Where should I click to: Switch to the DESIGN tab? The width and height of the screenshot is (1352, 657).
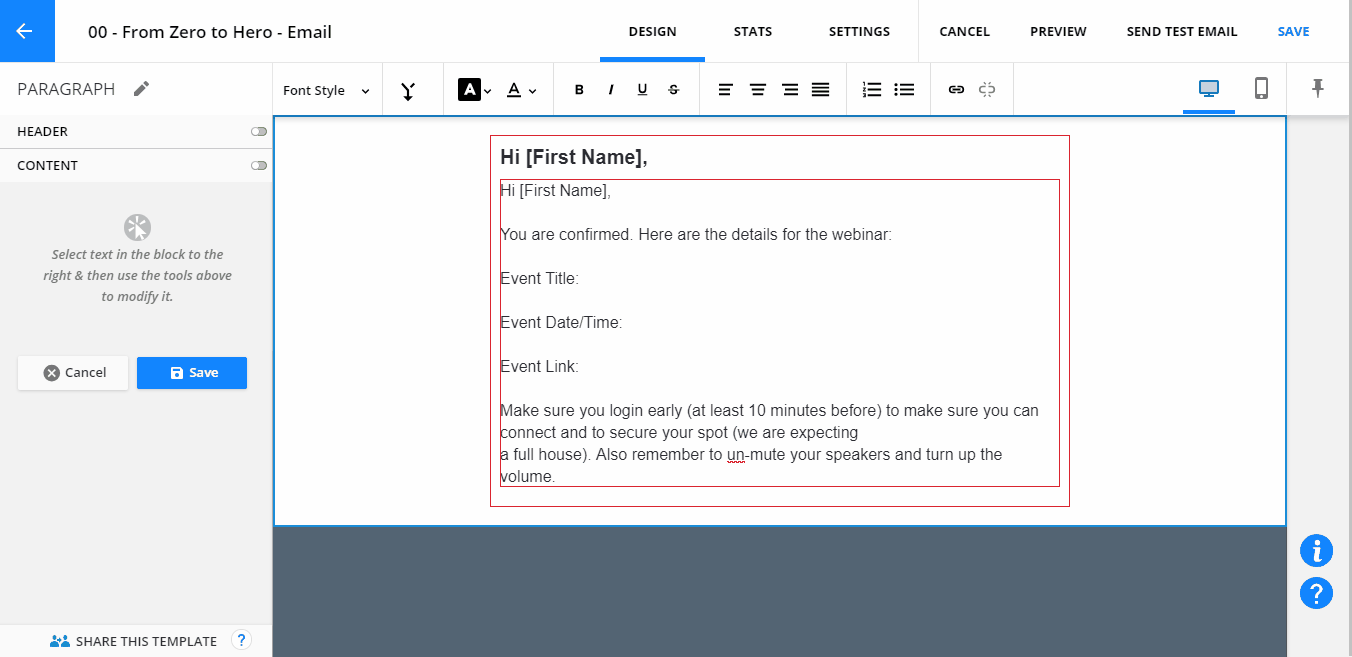pyautogui.click(x=652, y=31)
